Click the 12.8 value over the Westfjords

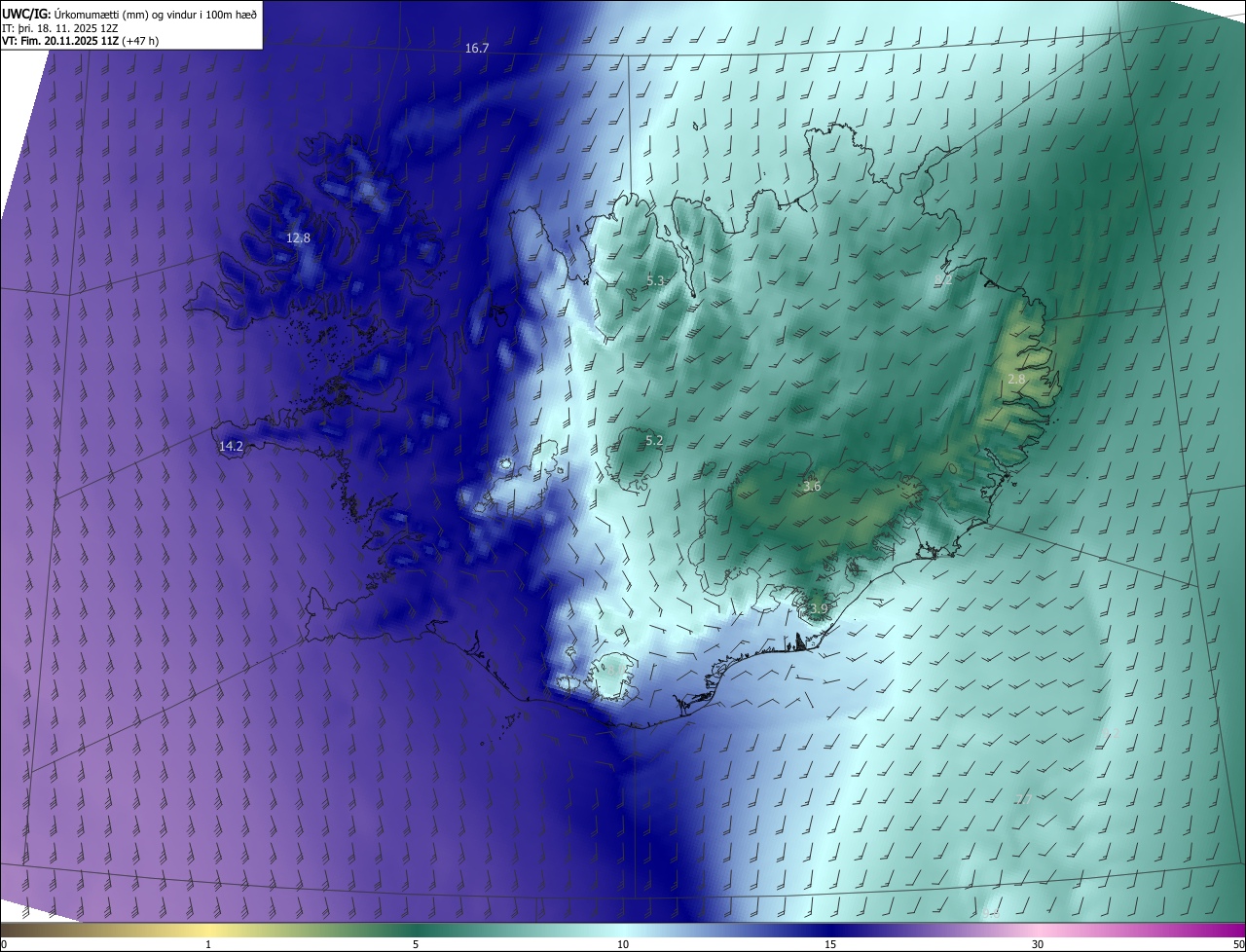coord(298,238)
